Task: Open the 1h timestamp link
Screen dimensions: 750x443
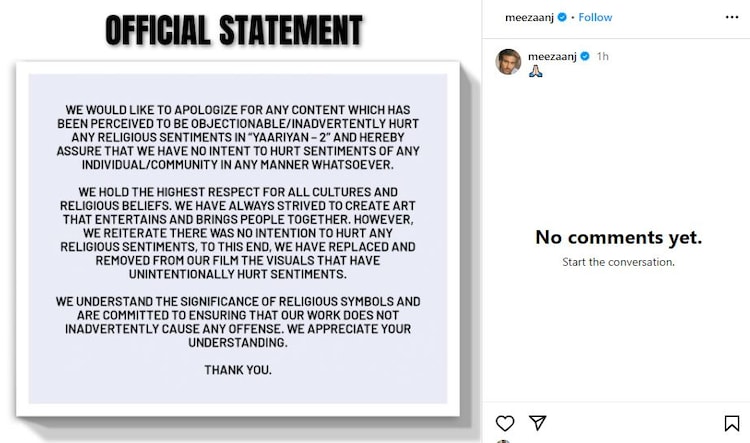Action: tap(603, 56)
